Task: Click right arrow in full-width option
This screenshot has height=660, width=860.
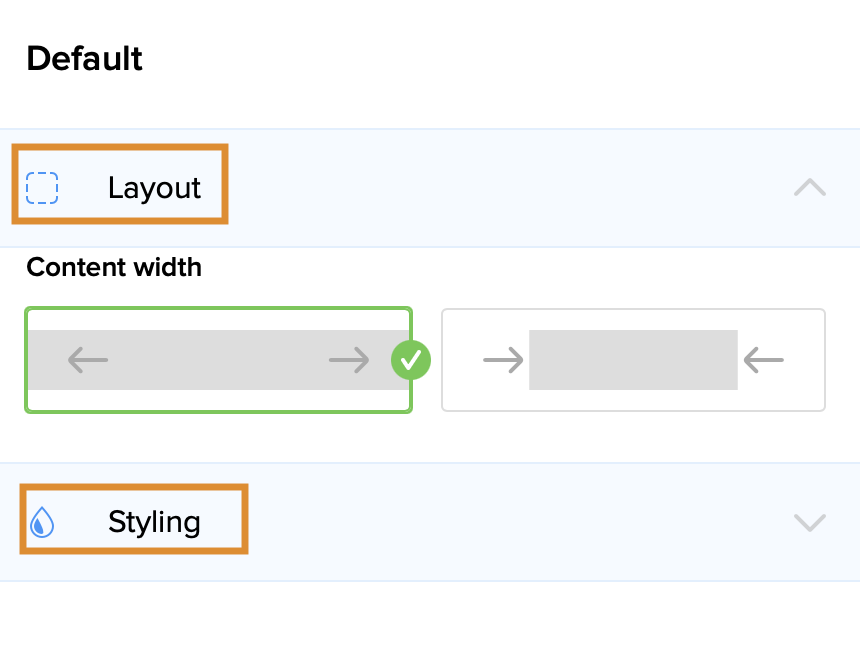Action: click(349, 360)
